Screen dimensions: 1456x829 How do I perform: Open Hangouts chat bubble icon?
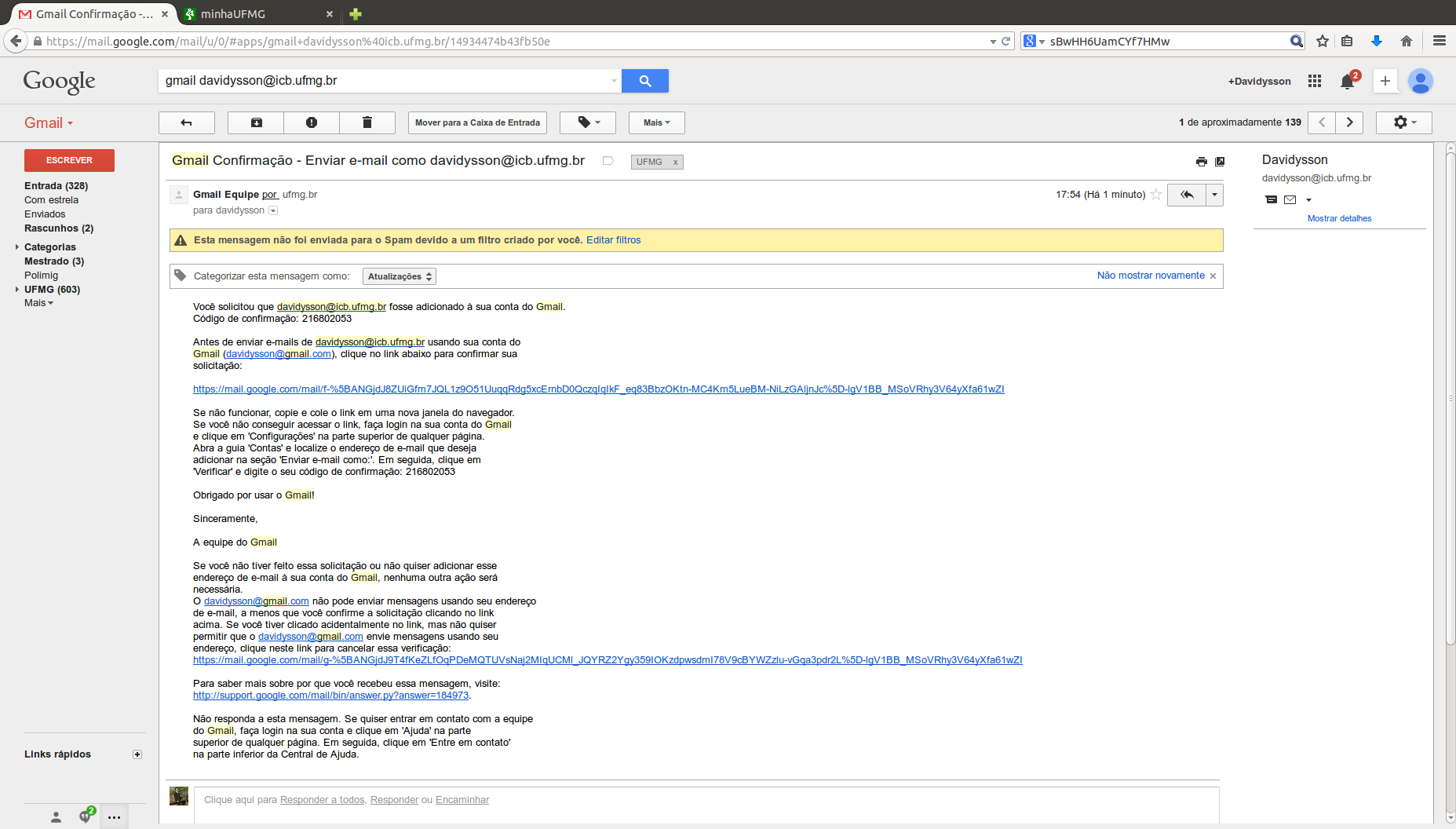(x=86, y=816)
